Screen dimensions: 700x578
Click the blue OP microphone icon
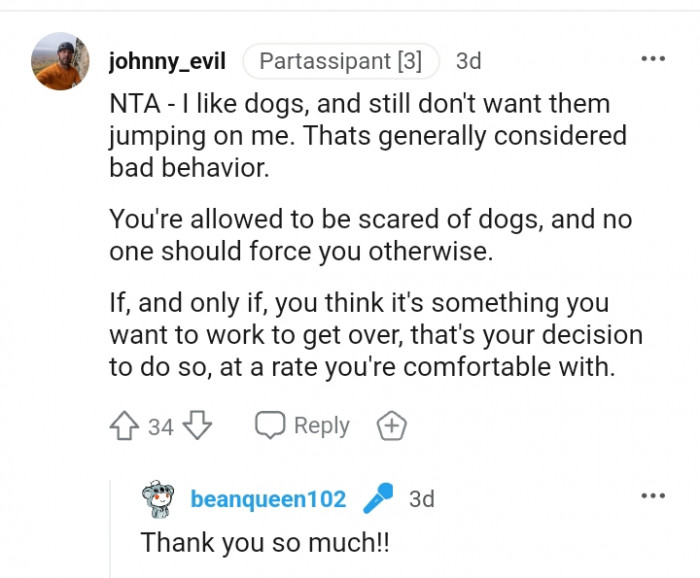(379, 498)
